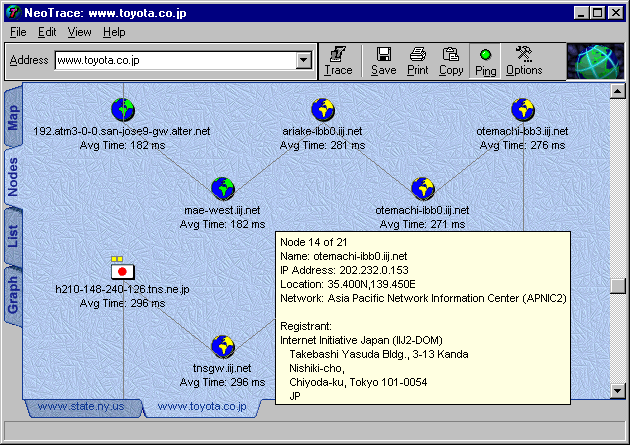Click the 'tnsgw.iij.net' label

(222, 368)
